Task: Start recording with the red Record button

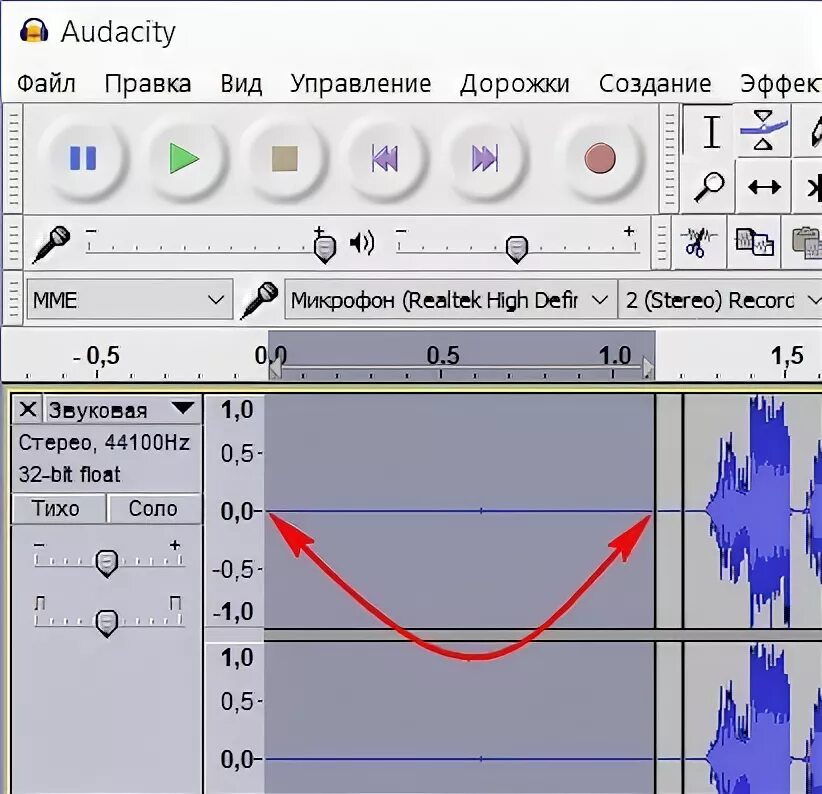Action: click(600, 158)
